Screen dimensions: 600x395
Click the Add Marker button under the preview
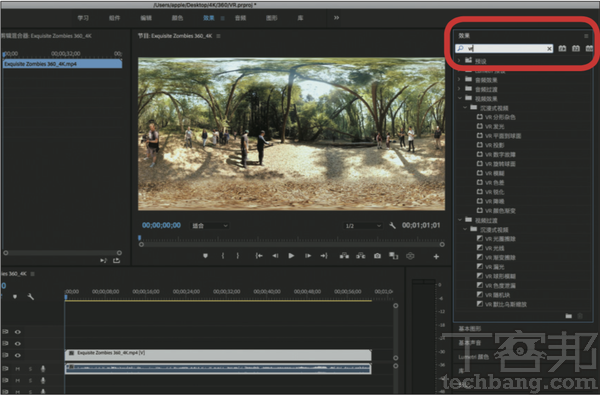[x=205, y=256]
